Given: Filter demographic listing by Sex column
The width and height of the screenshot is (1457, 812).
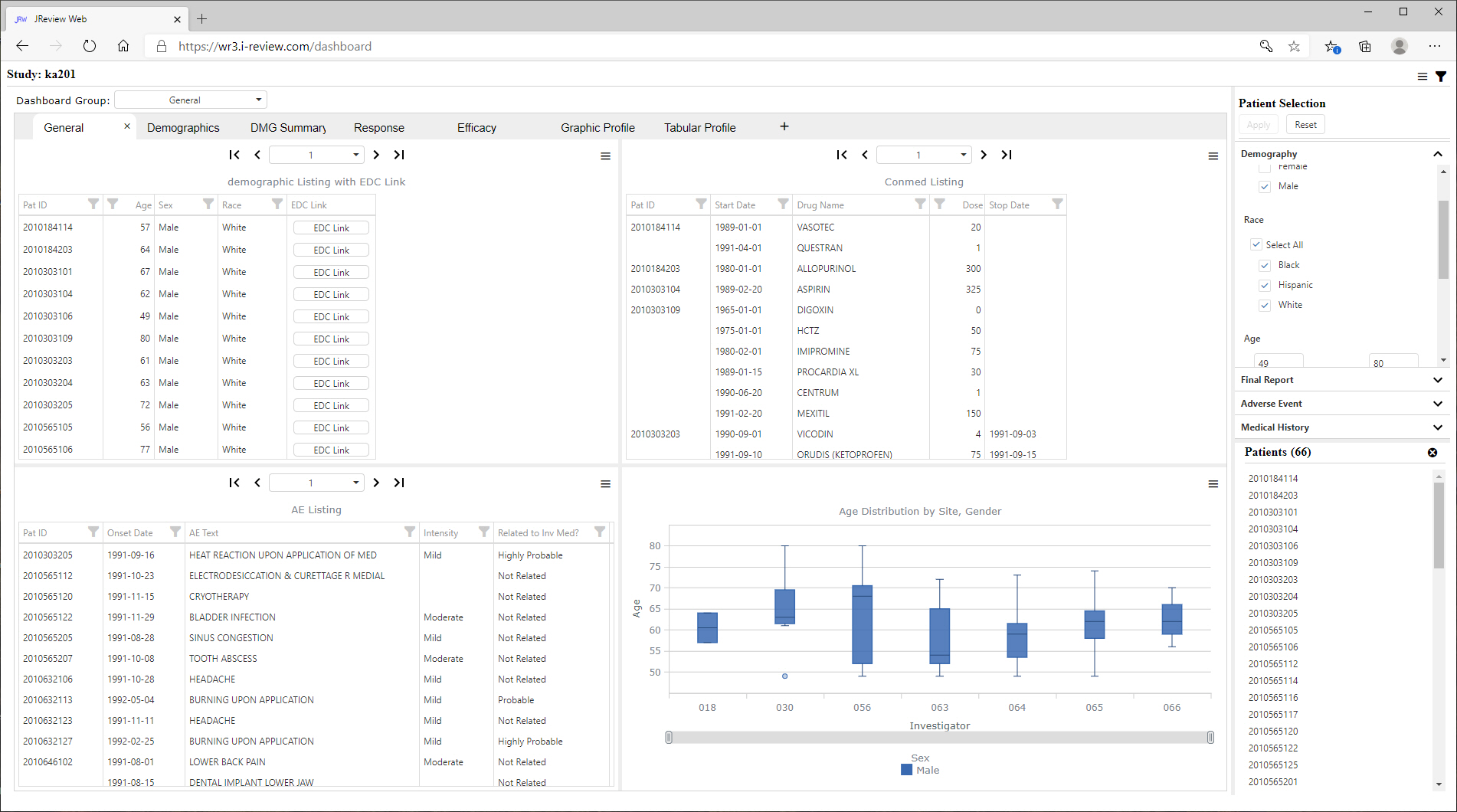Looking at the screenshot, I should click(208, 204).
